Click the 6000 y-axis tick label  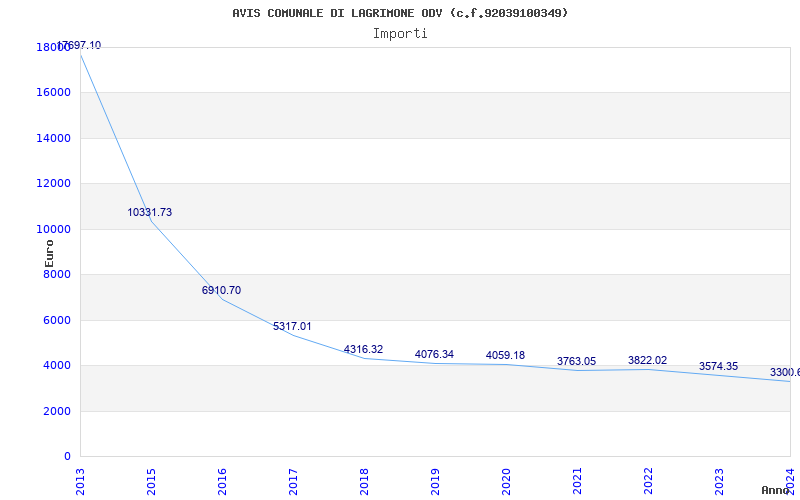[x=57, y=320]
